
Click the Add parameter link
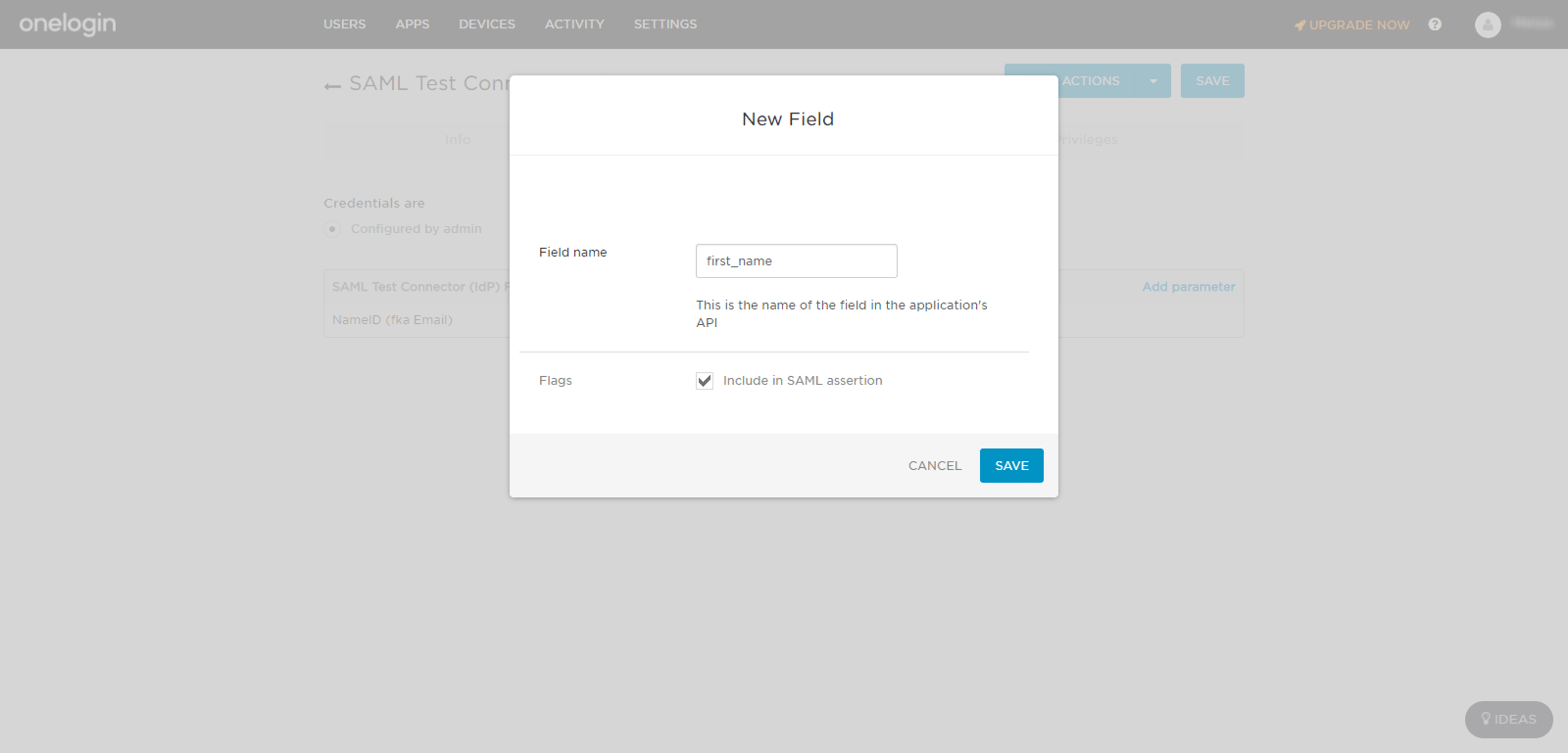click(1188, 287)
